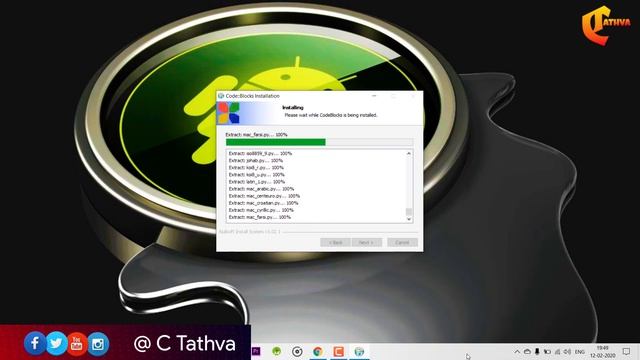
Task: Click the bold 'Installing' heading
Action: 293,108
